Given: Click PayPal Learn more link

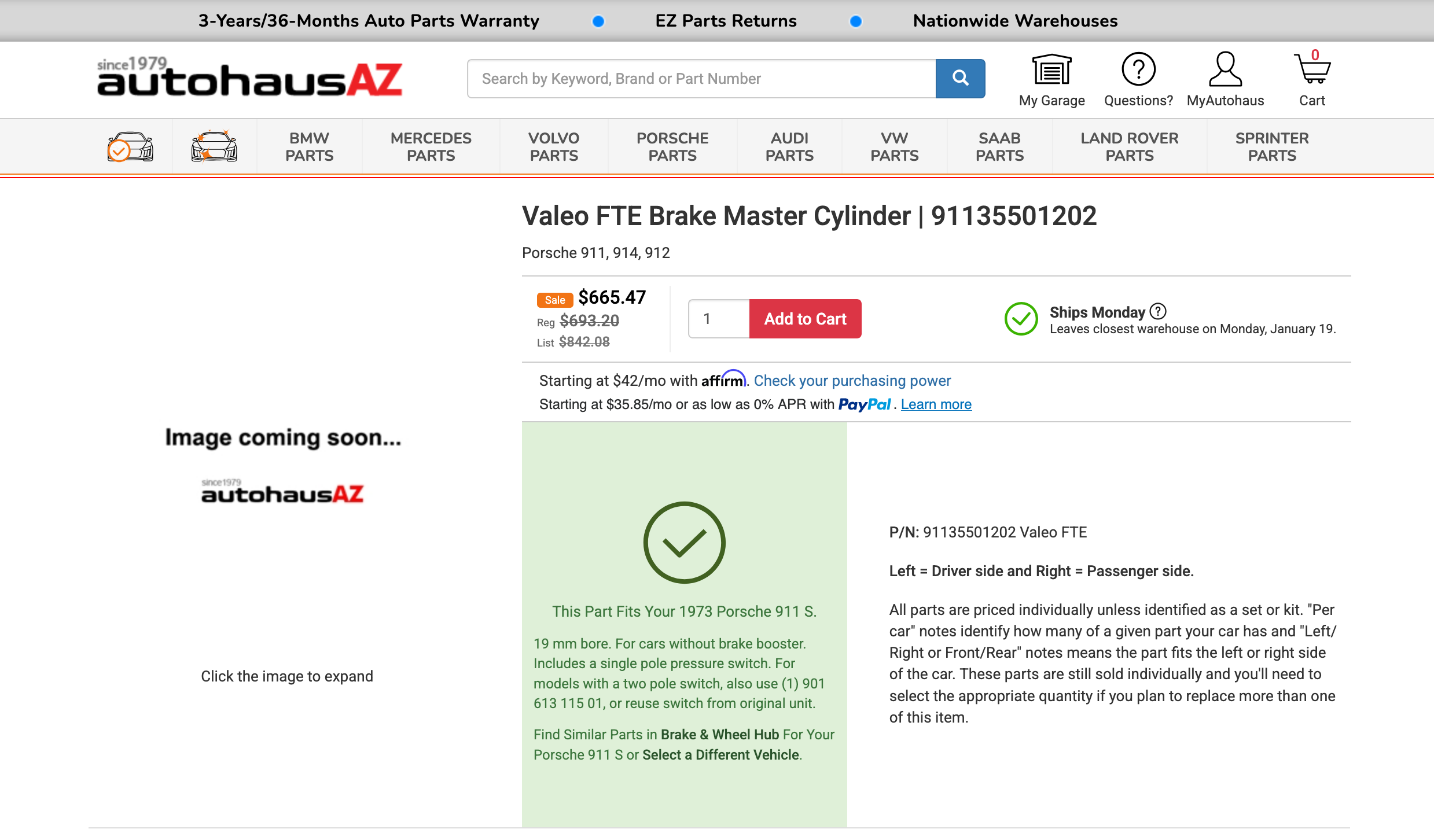Looking at the screenshot, I should point(936,404).
